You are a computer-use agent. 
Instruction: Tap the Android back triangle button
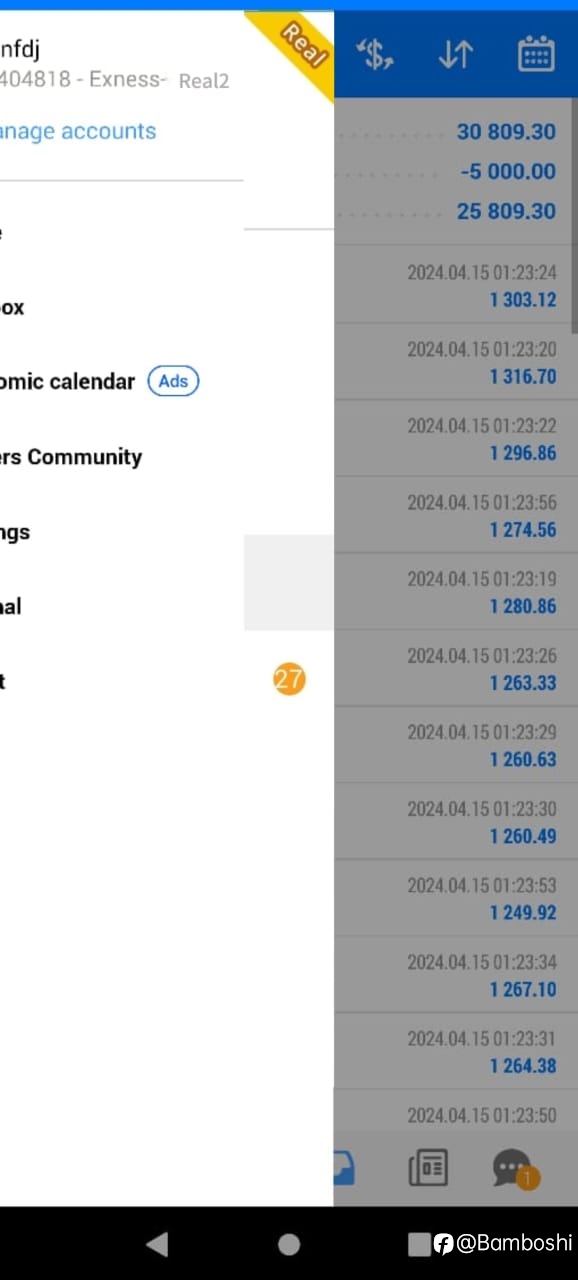157,1243
